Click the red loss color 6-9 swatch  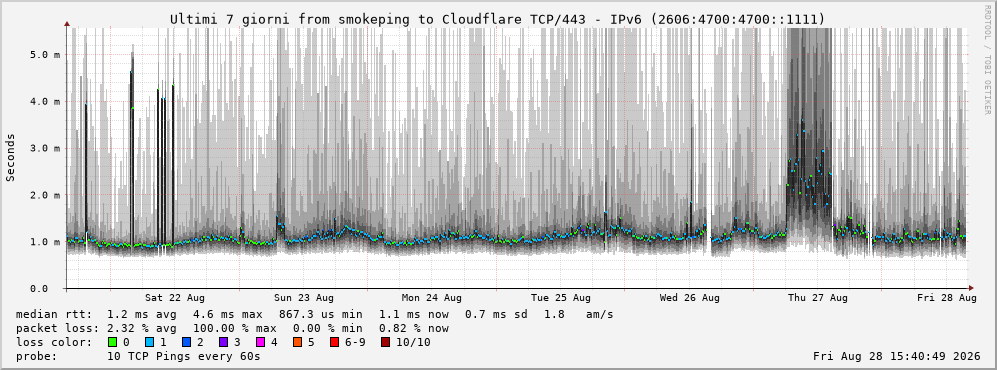334,343
